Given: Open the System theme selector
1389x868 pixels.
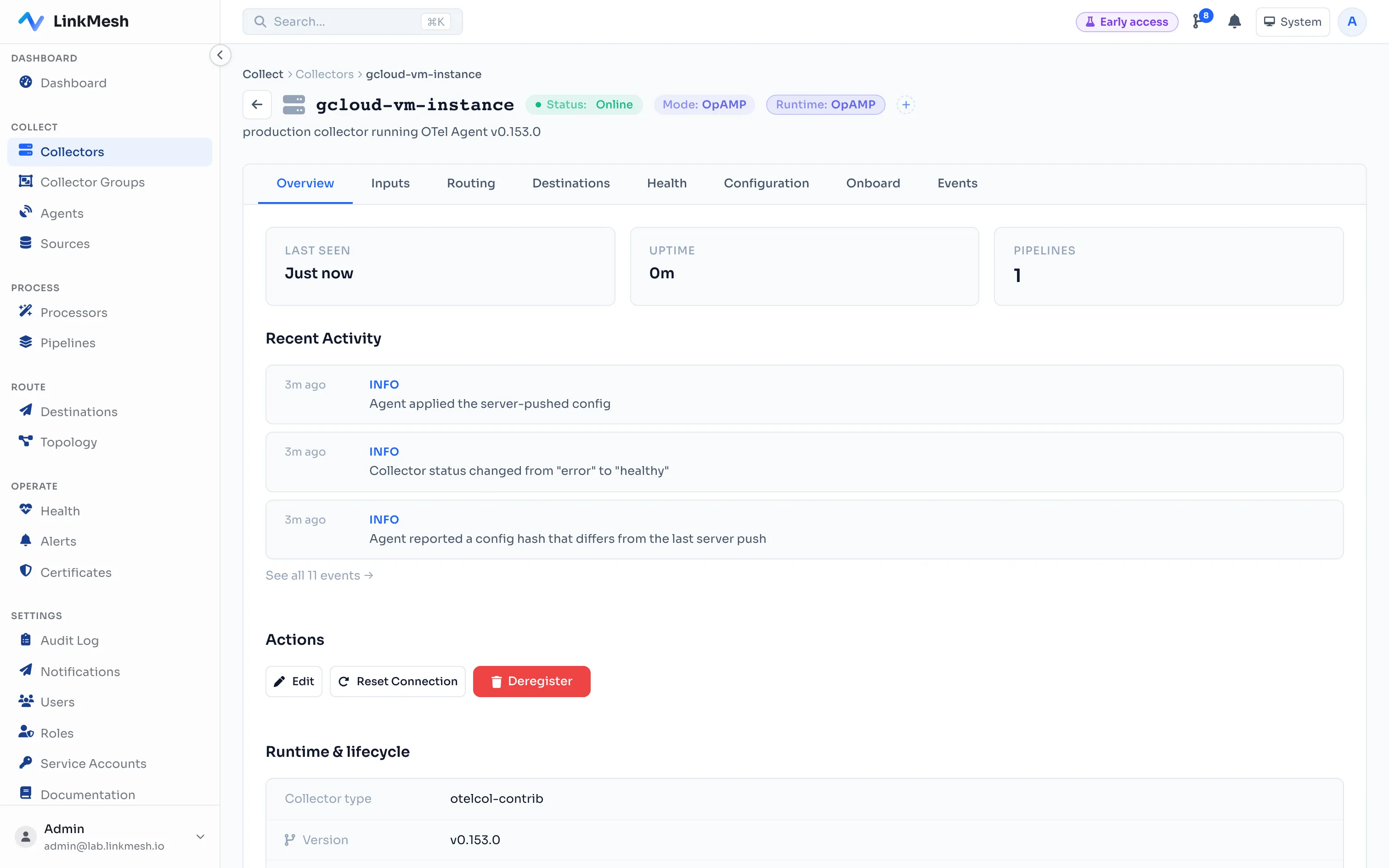Looking at the screenshot, I should (x=1293, y=22).
